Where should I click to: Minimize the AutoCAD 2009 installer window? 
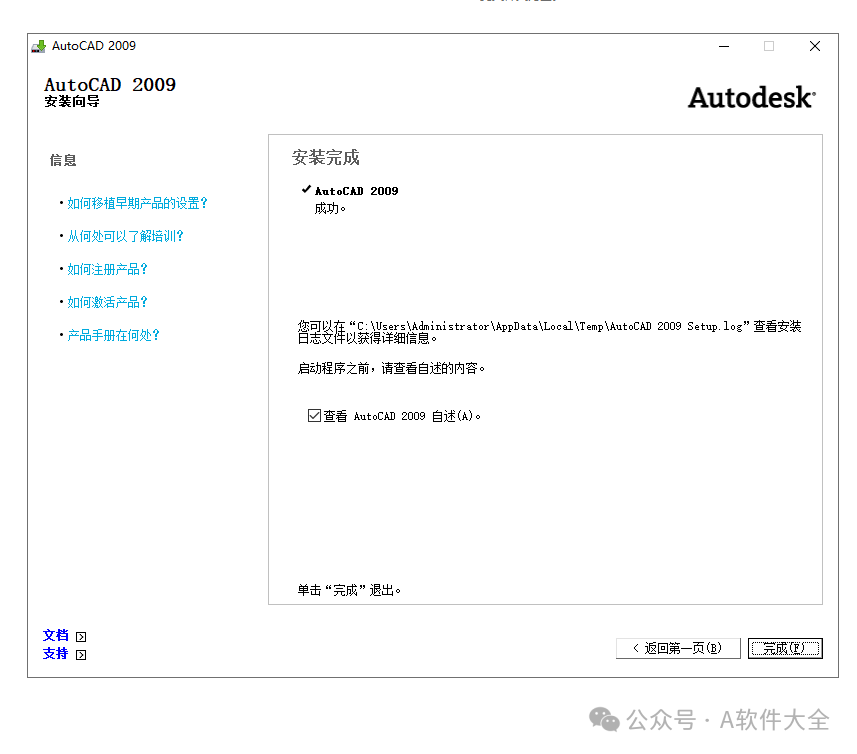[x=724, y=46]
